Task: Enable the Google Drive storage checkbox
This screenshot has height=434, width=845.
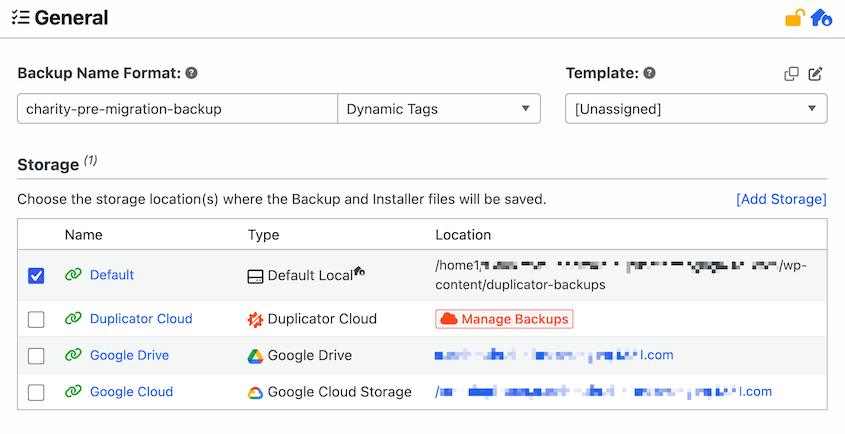Action: tap(36, 356)
